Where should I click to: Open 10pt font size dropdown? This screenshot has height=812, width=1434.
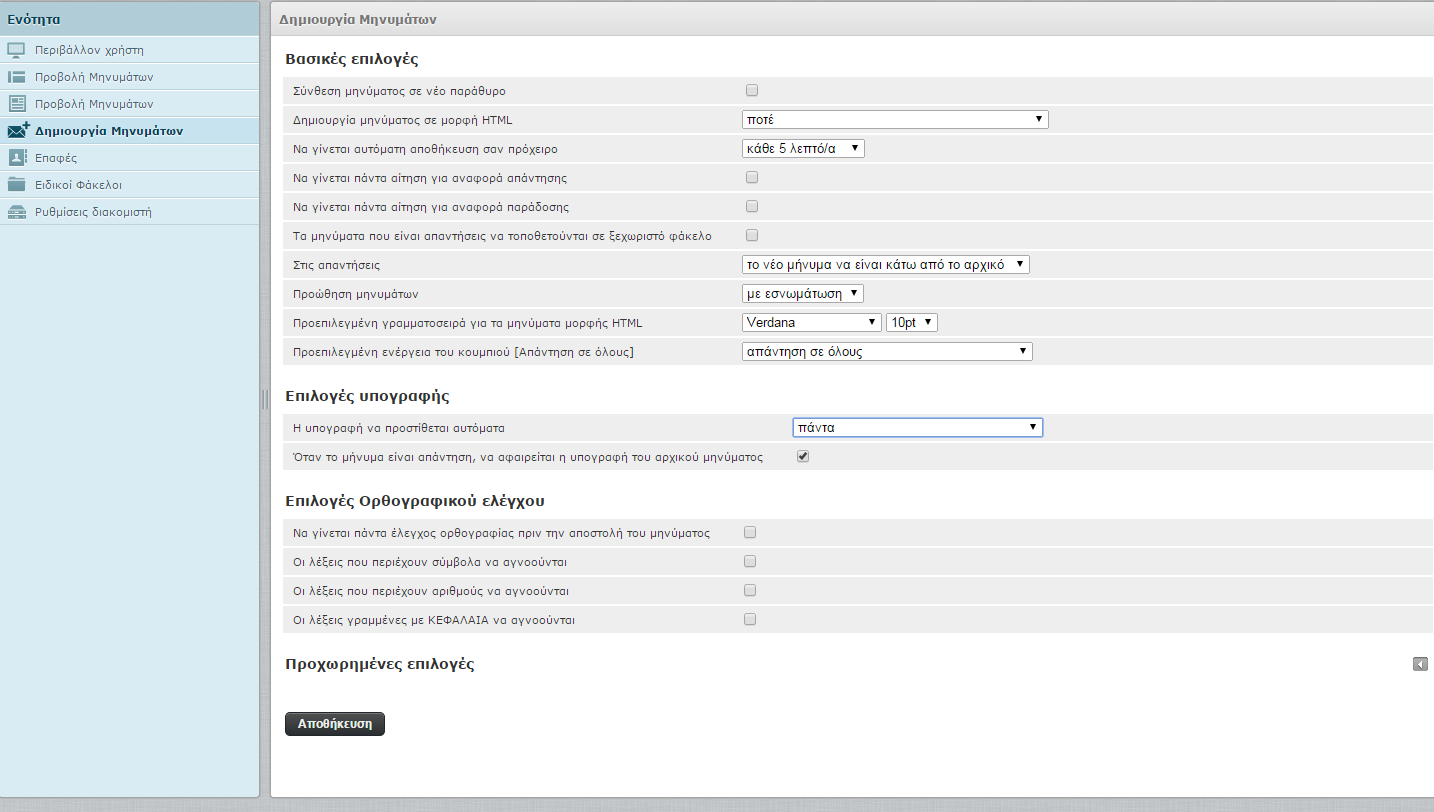[912, 322]
